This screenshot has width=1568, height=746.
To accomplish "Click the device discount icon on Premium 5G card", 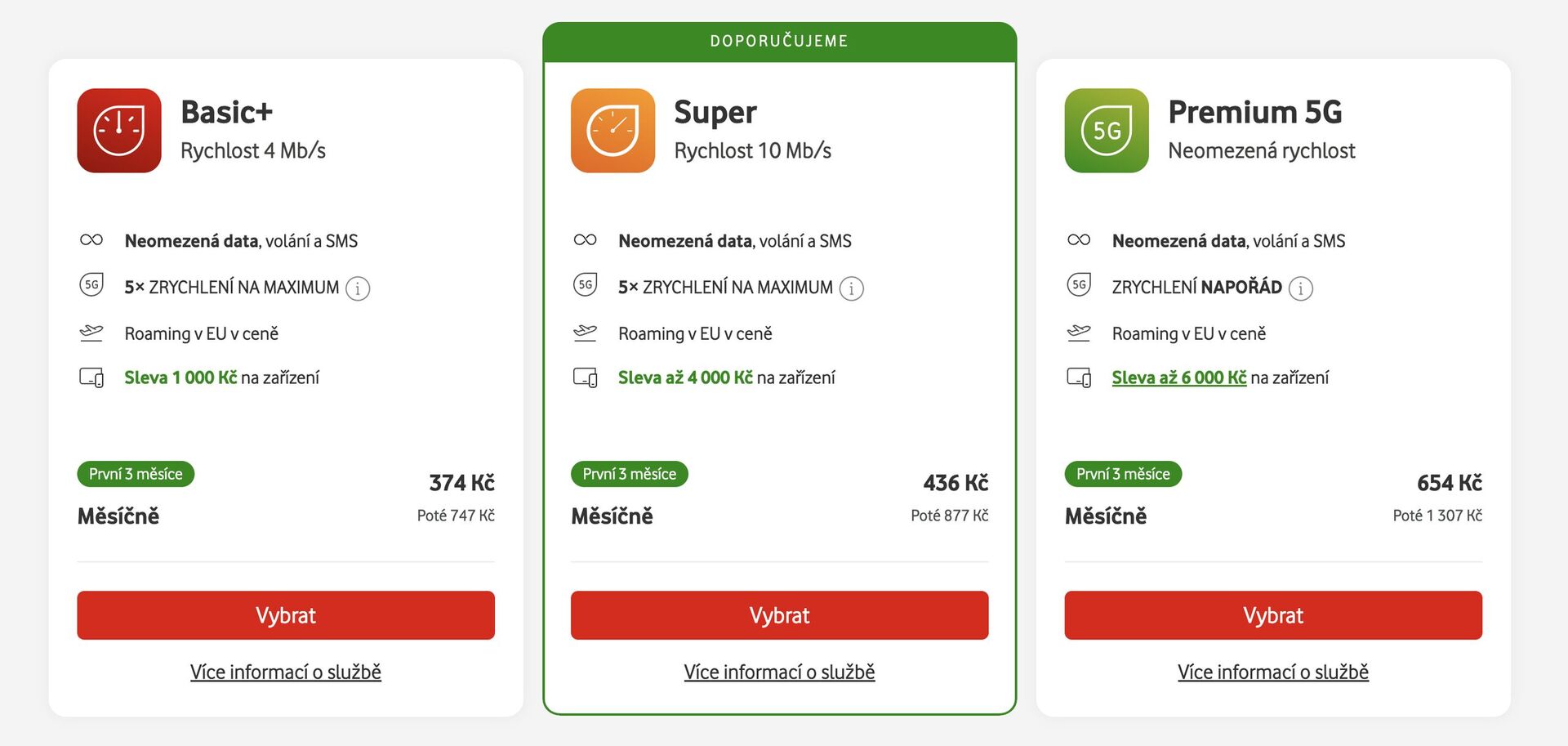I will pyautogui.click(x=1079, y=377).
